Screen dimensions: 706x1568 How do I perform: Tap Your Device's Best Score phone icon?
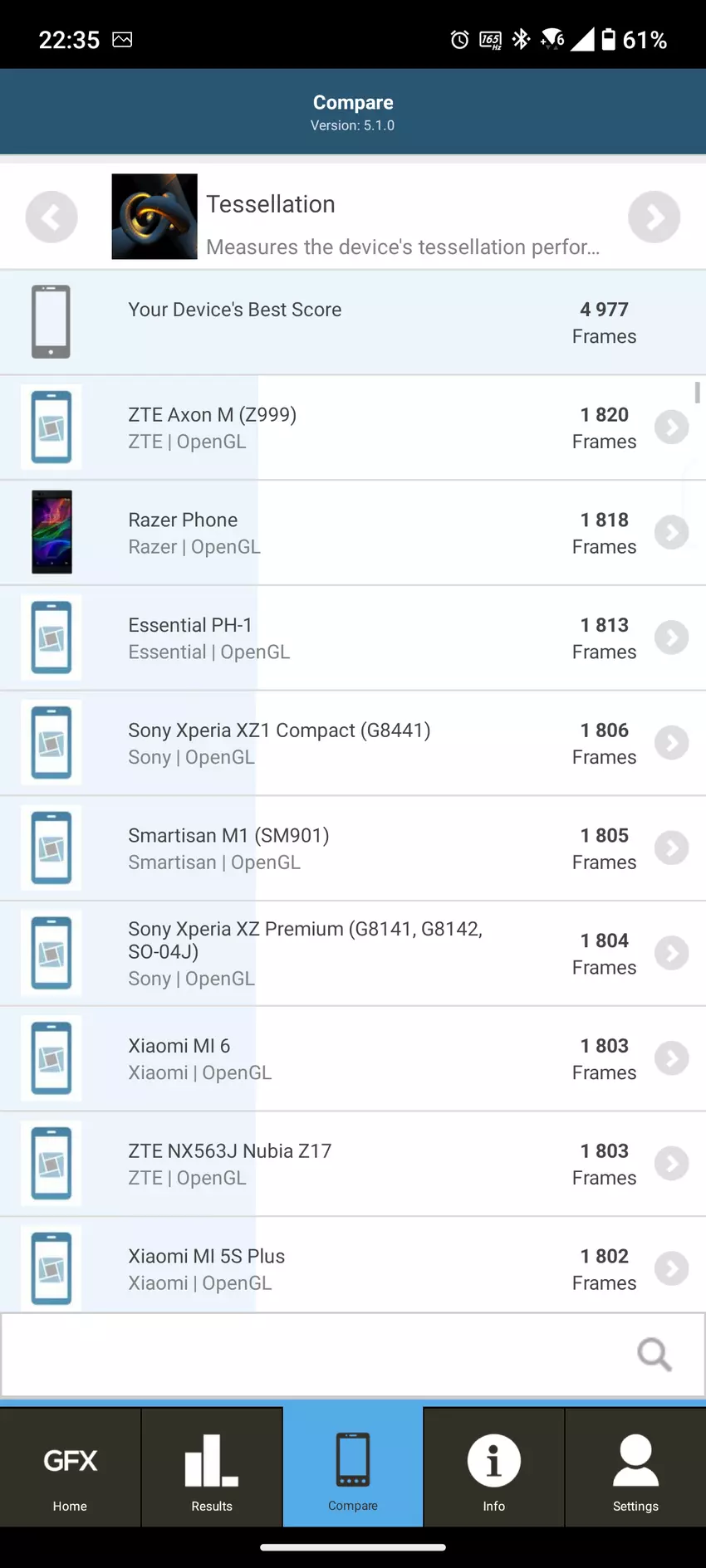51,322
